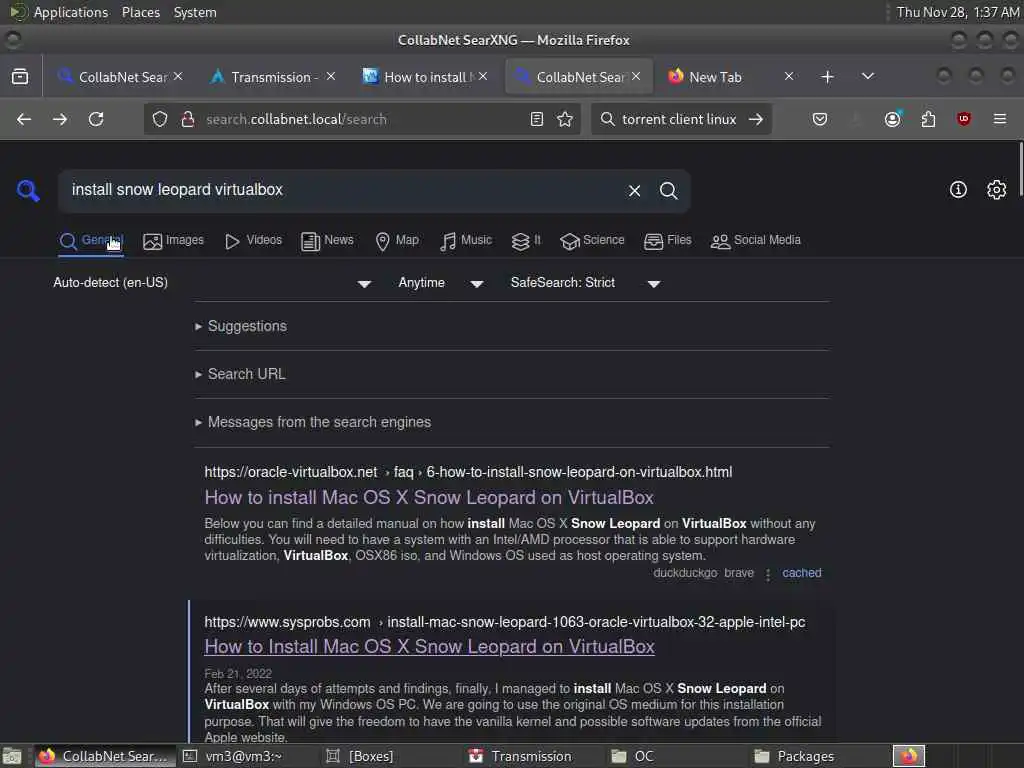1024x768 pixels.
Task: Close the Transmission tab
Action: 331,76
